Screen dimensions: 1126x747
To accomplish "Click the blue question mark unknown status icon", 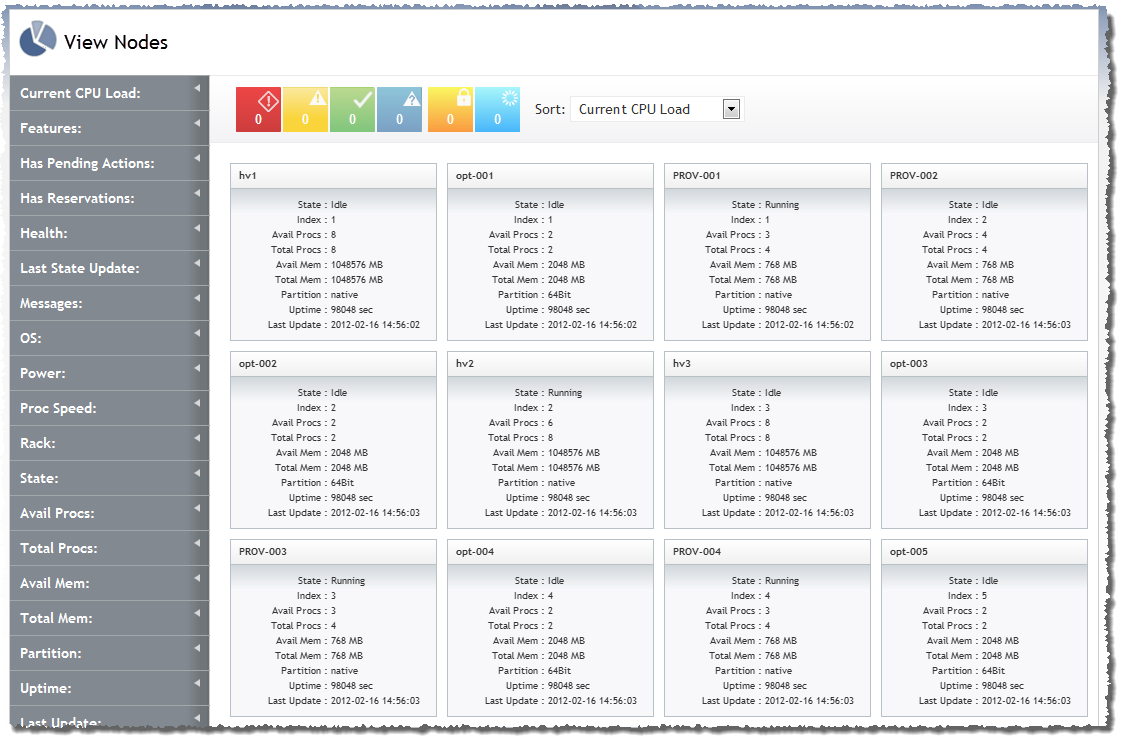I will [400, 109].
